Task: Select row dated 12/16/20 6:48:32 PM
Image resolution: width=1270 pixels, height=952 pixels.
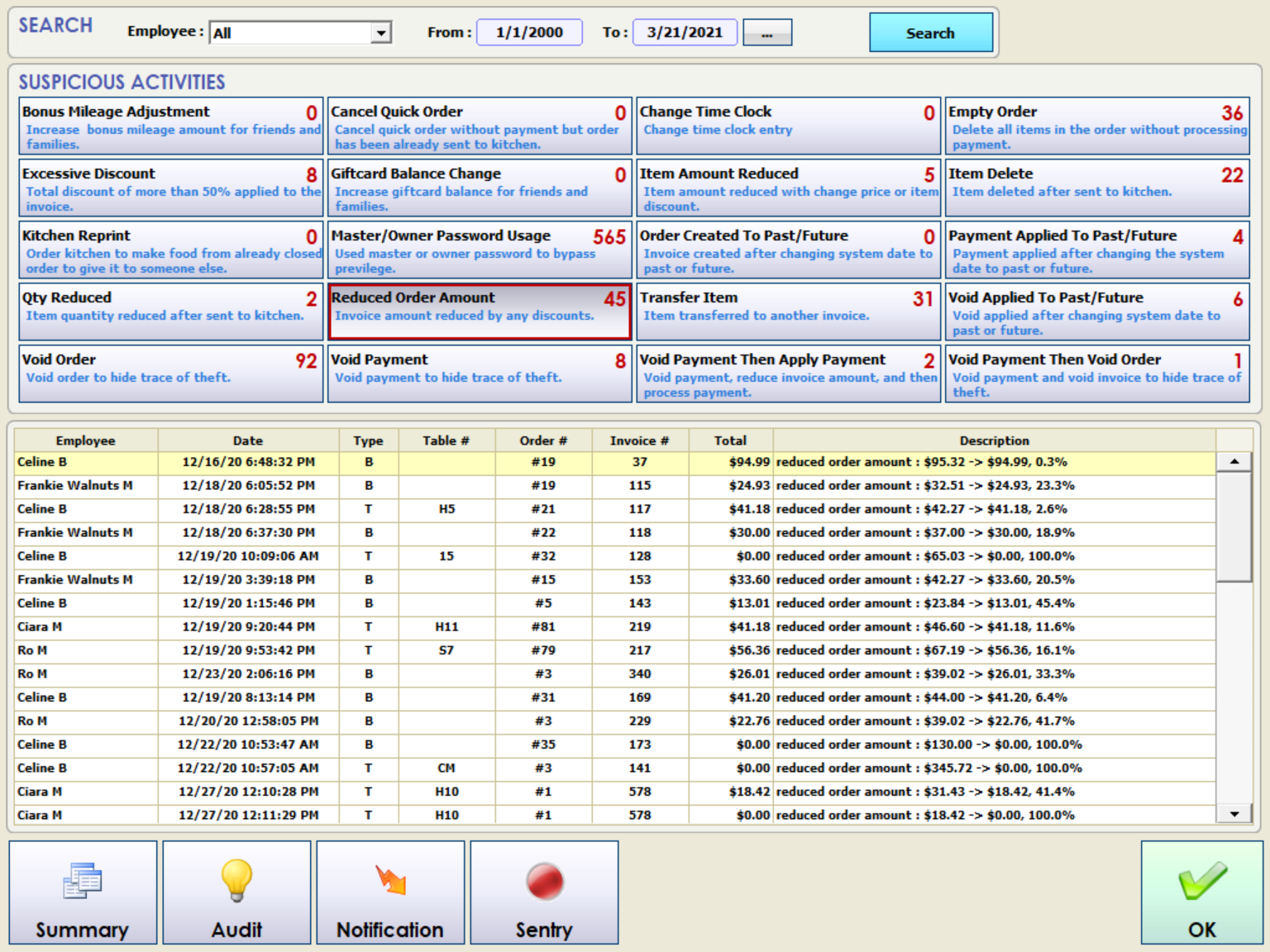Action: coord(615,462)
